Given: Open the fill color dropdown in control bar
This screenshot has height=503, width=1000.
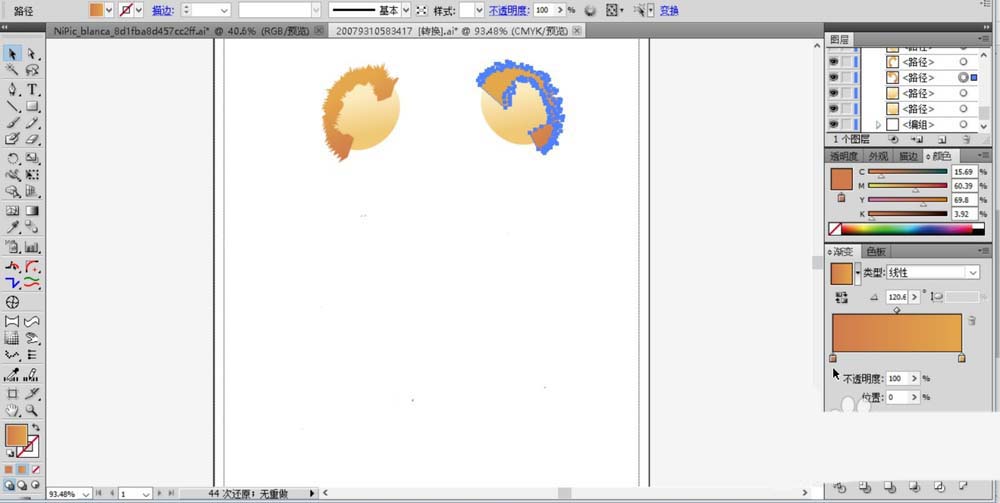Looking at the screenshot, I should click(x=108, y=10).
